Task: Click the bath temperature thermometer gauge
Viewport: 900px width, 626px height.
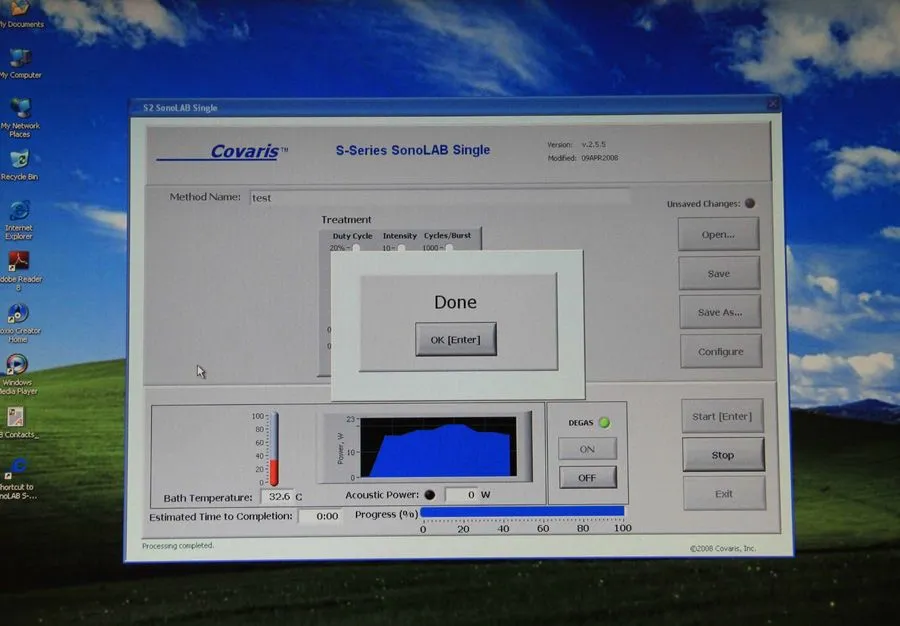Action: click(274, 449)
